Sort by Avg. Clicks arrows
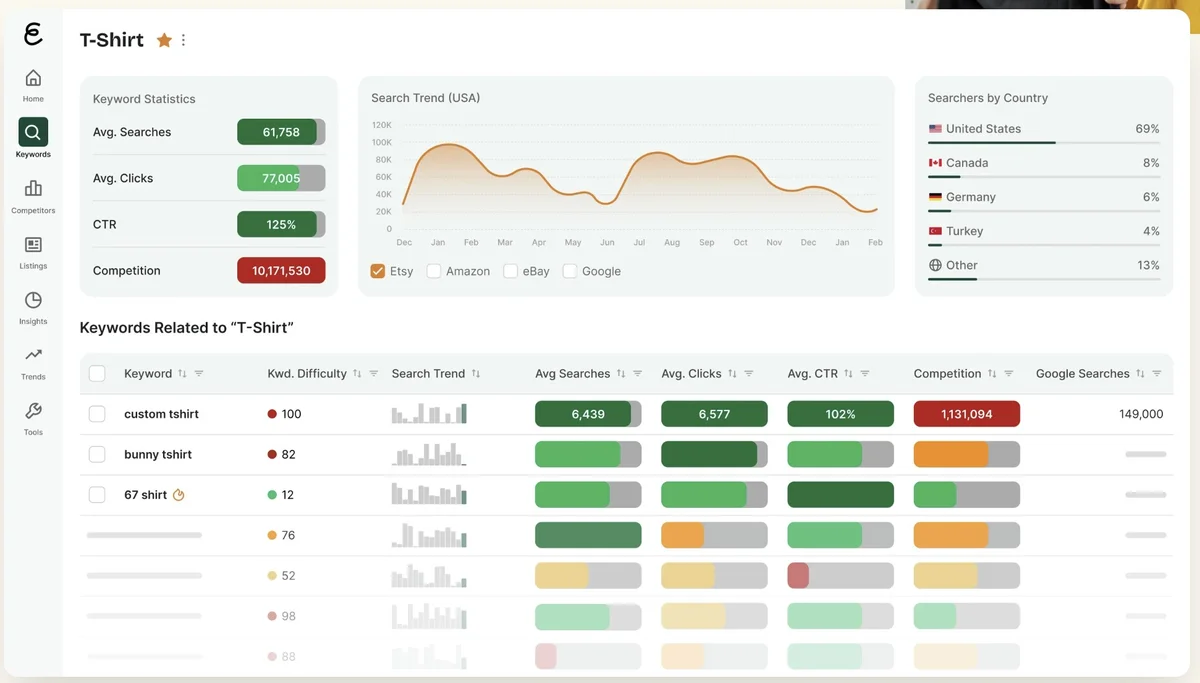Screen dimensions: 1200x683 click(732, 373)
